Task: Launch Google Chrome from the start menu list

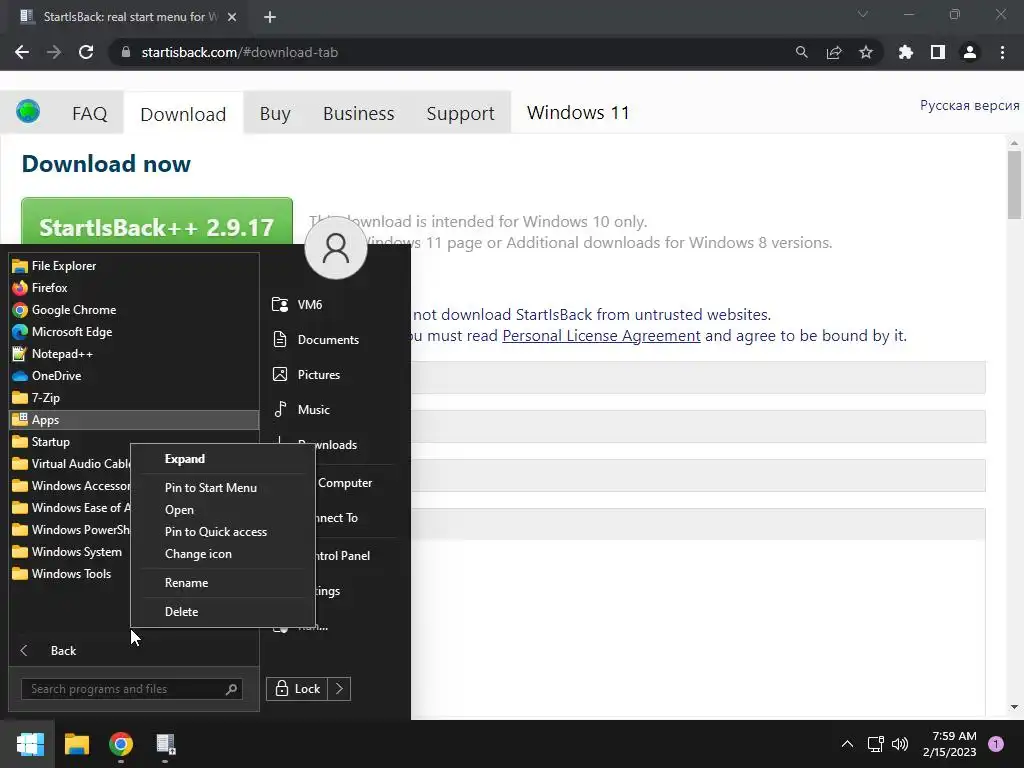Action: pyautogui.click(x=134, y=310)
